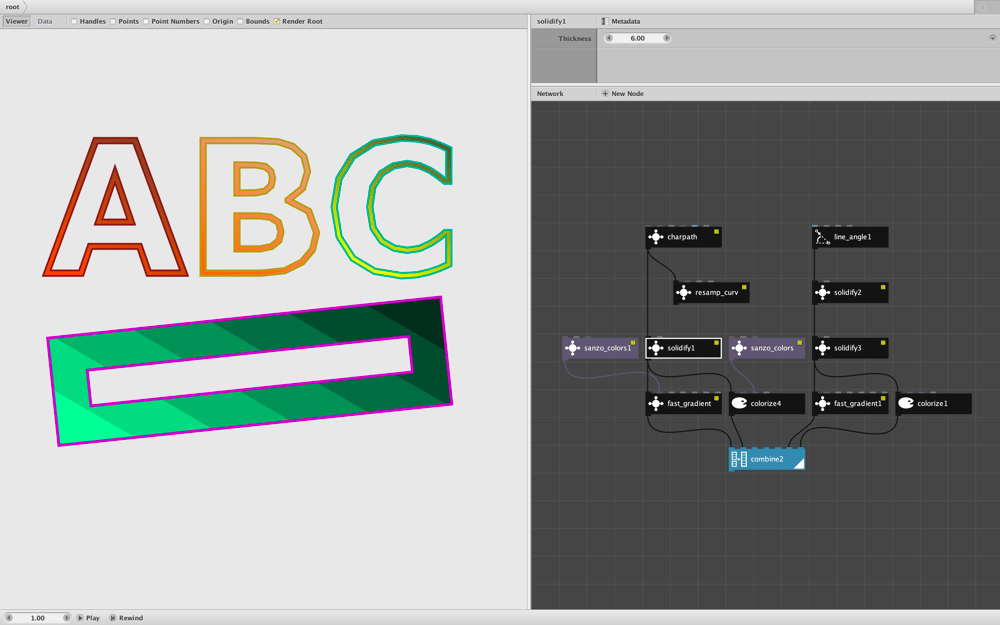
Task: Disable the Render Root checkbox
Action: pos(277,22)
